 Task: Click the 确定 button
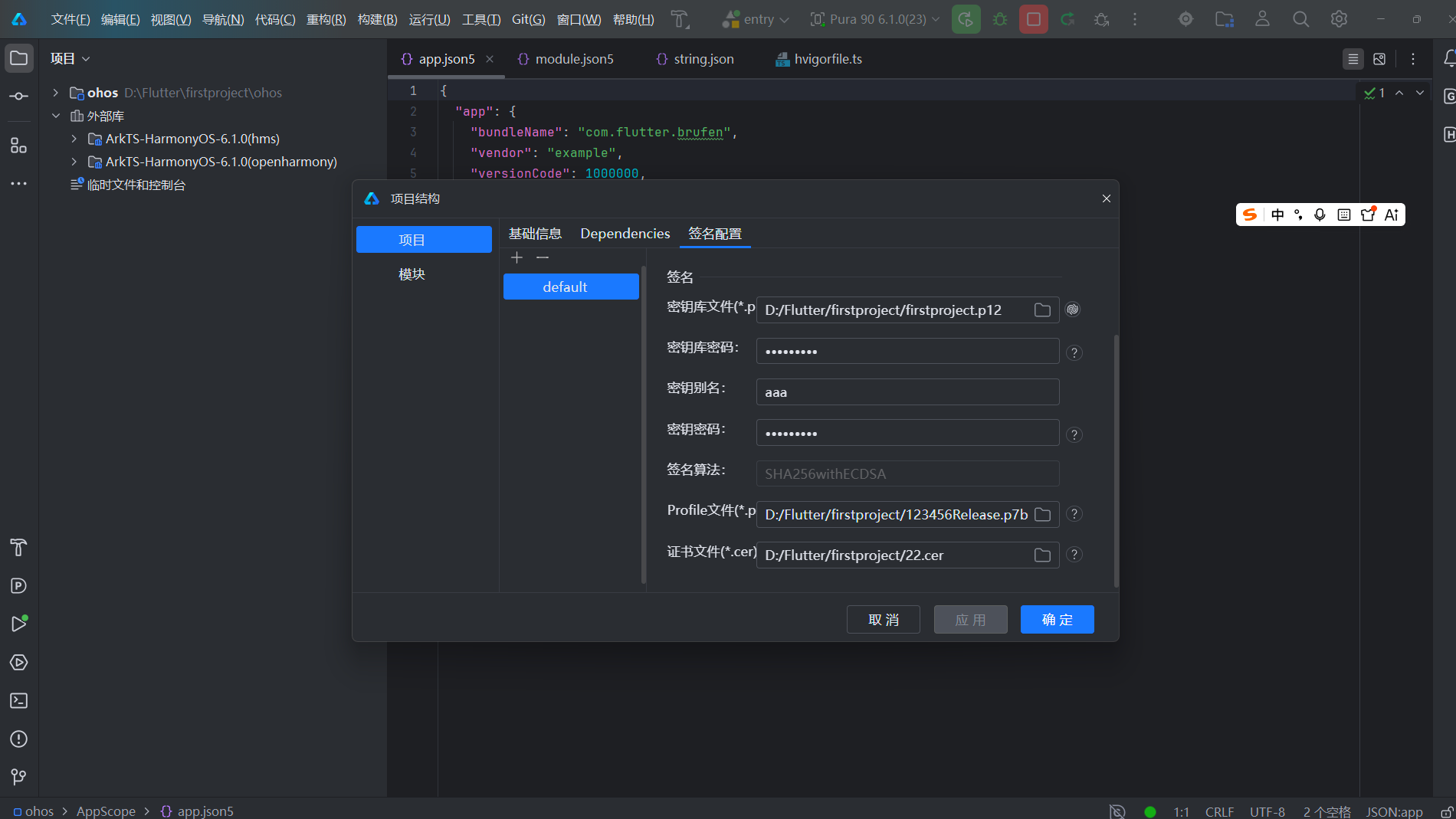pyautogui.click(x=1058, y=620)
